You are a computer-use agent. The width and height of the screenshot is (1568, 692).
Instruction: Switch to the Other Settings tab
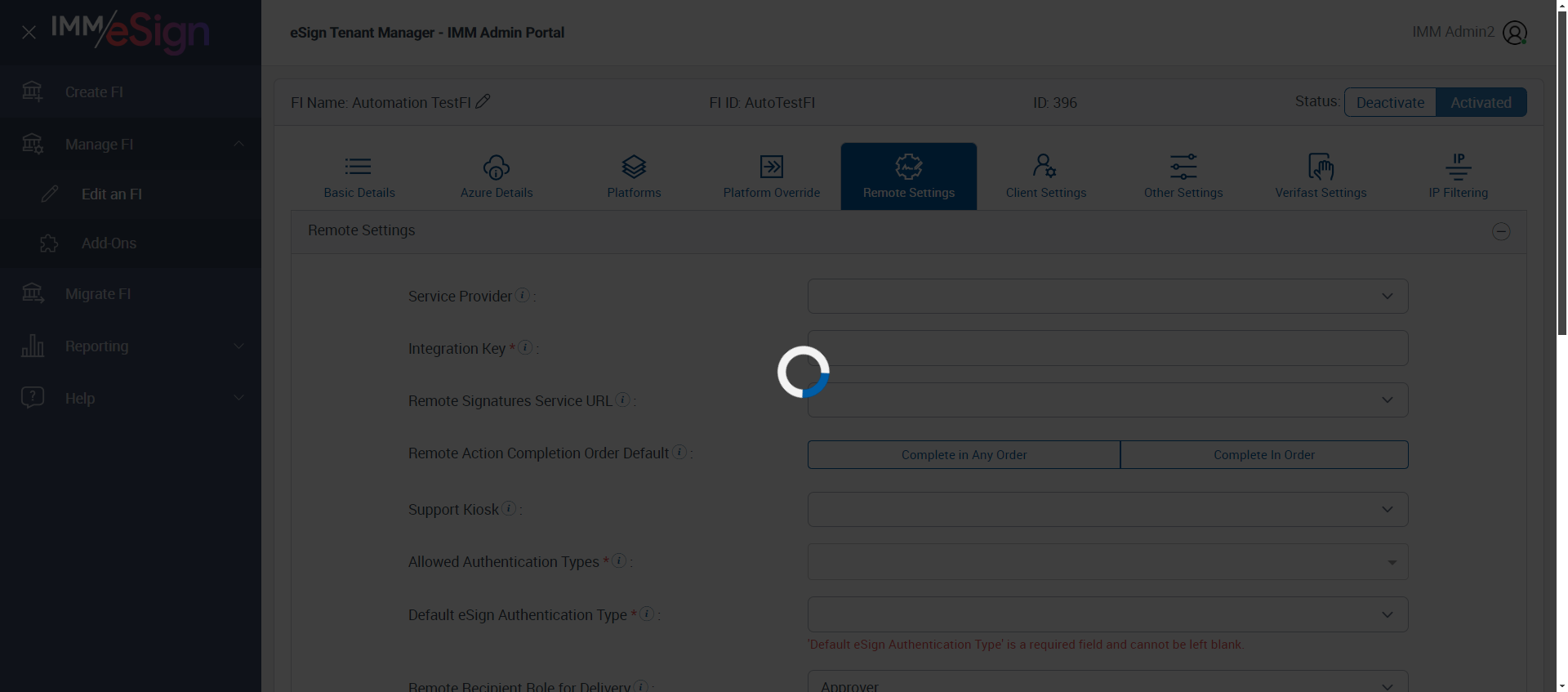tap(1183, 176)
